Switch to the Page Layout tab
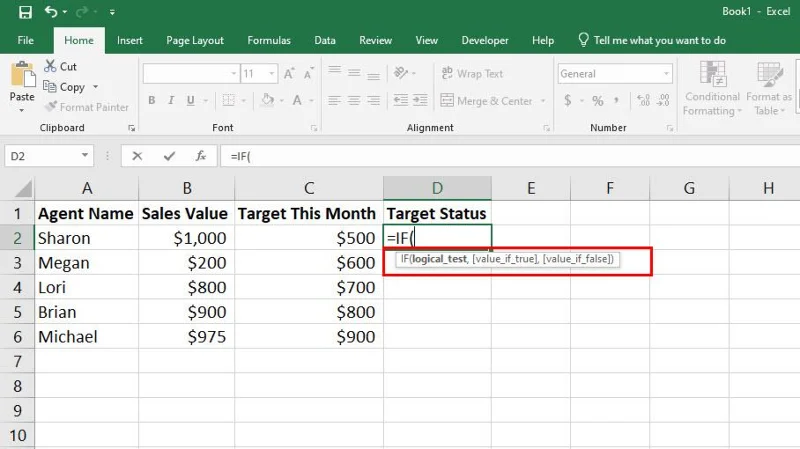Screen dimensions: 800x449 point(195,40)
